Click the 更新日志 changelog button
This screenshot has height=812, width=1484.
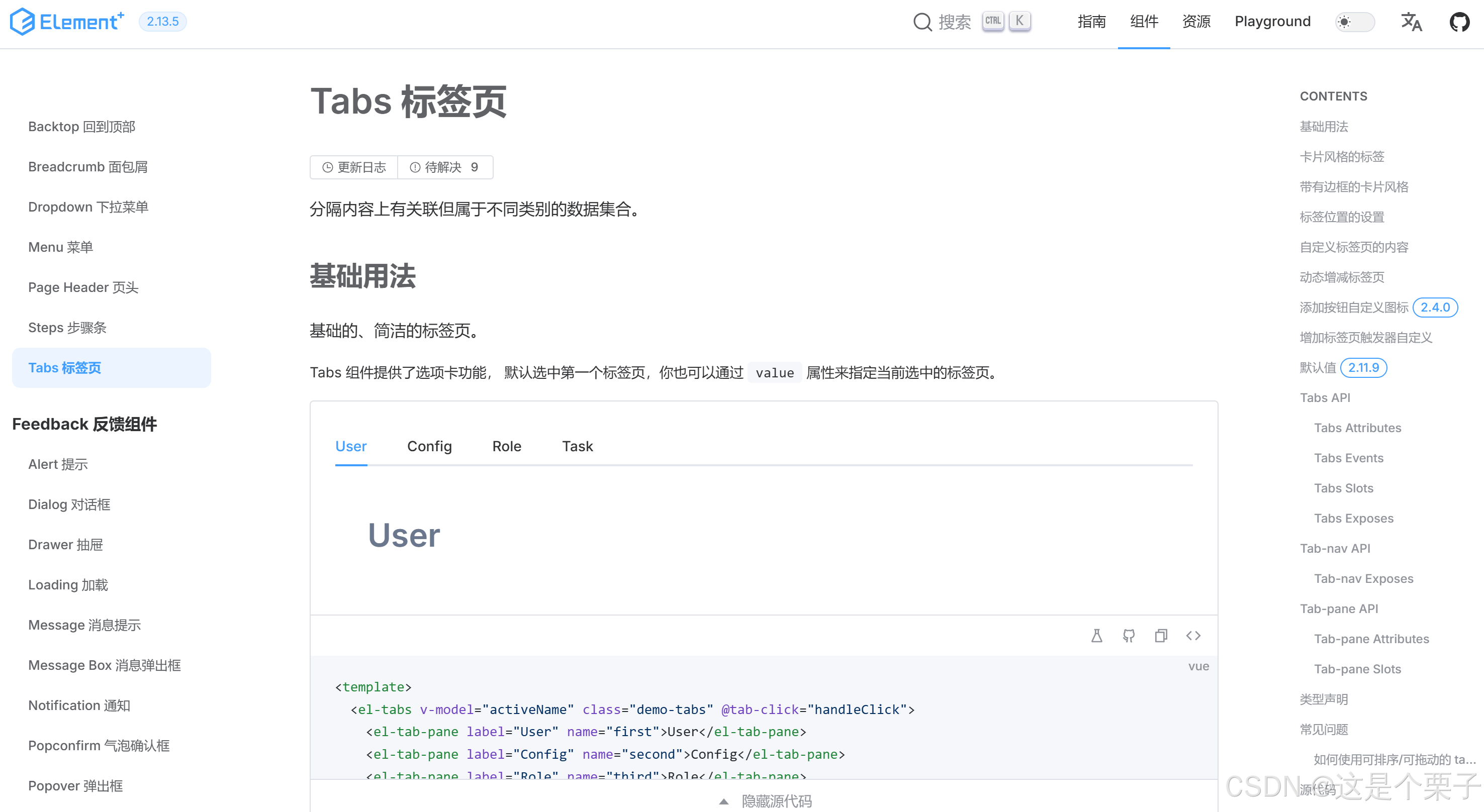[x=354, y=167]
